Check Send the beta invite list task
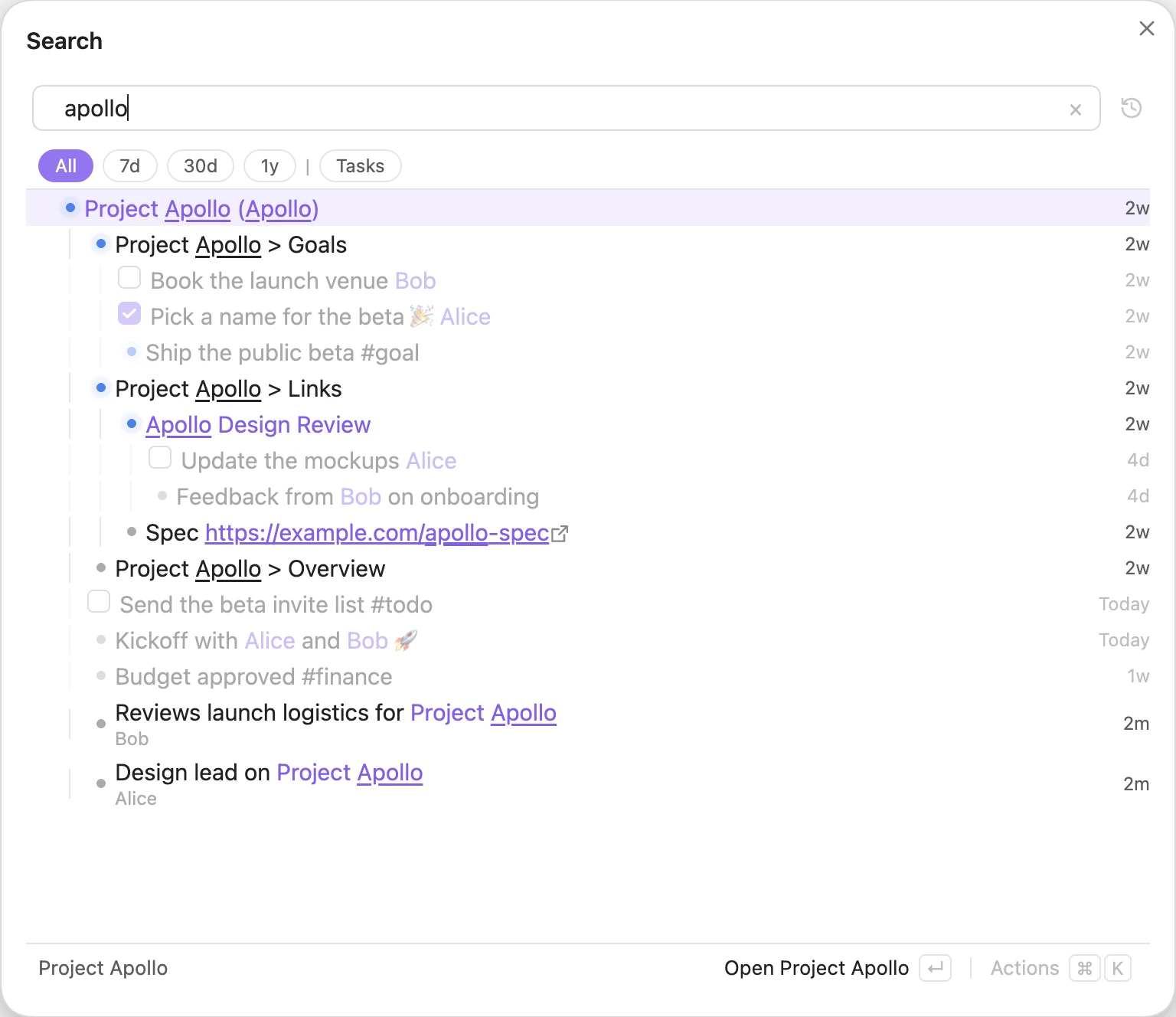The width and height of the screenshot is (1176, 1017). 99,601
